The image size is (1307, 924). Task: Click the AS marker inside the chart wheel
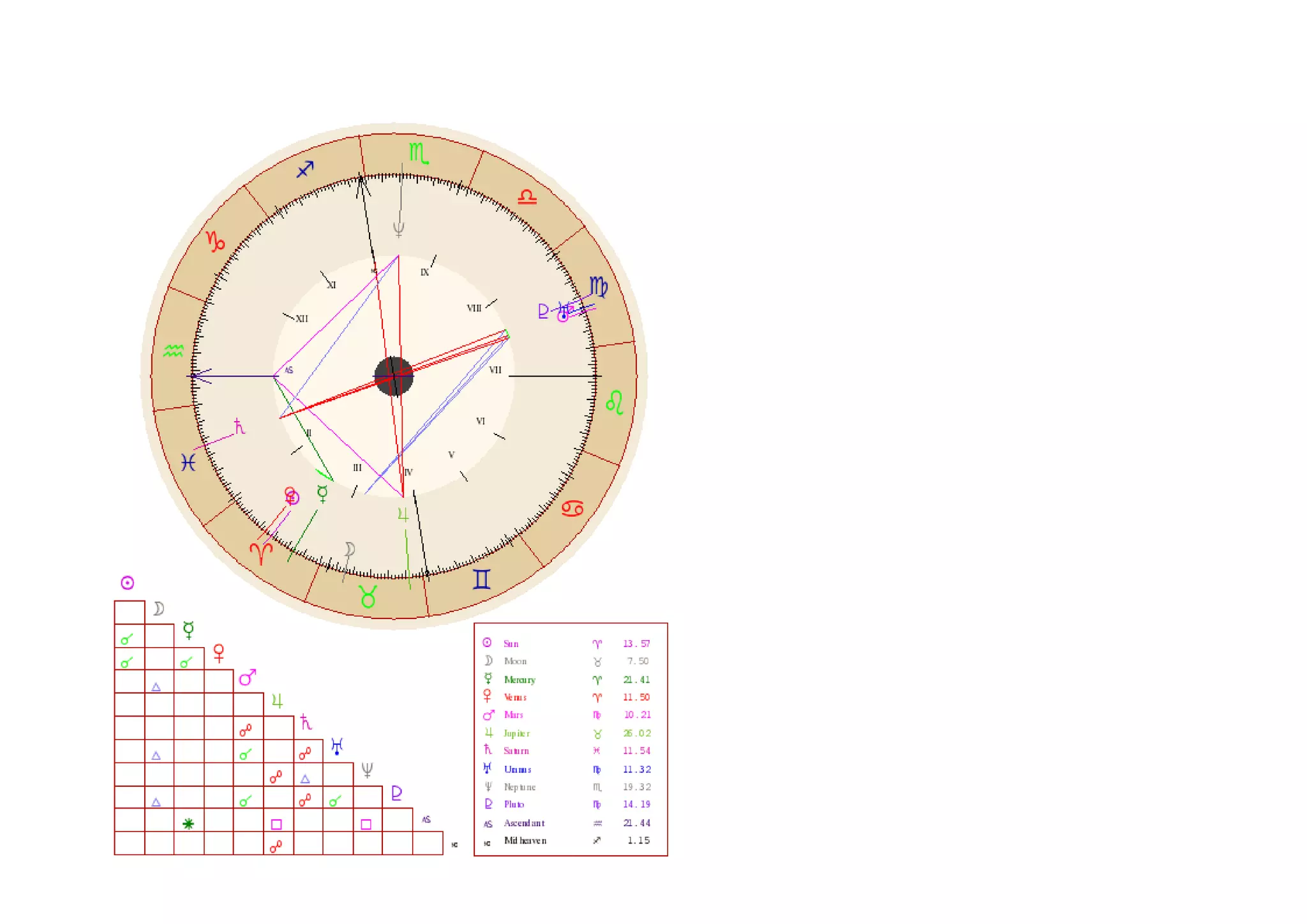point(288,370)
